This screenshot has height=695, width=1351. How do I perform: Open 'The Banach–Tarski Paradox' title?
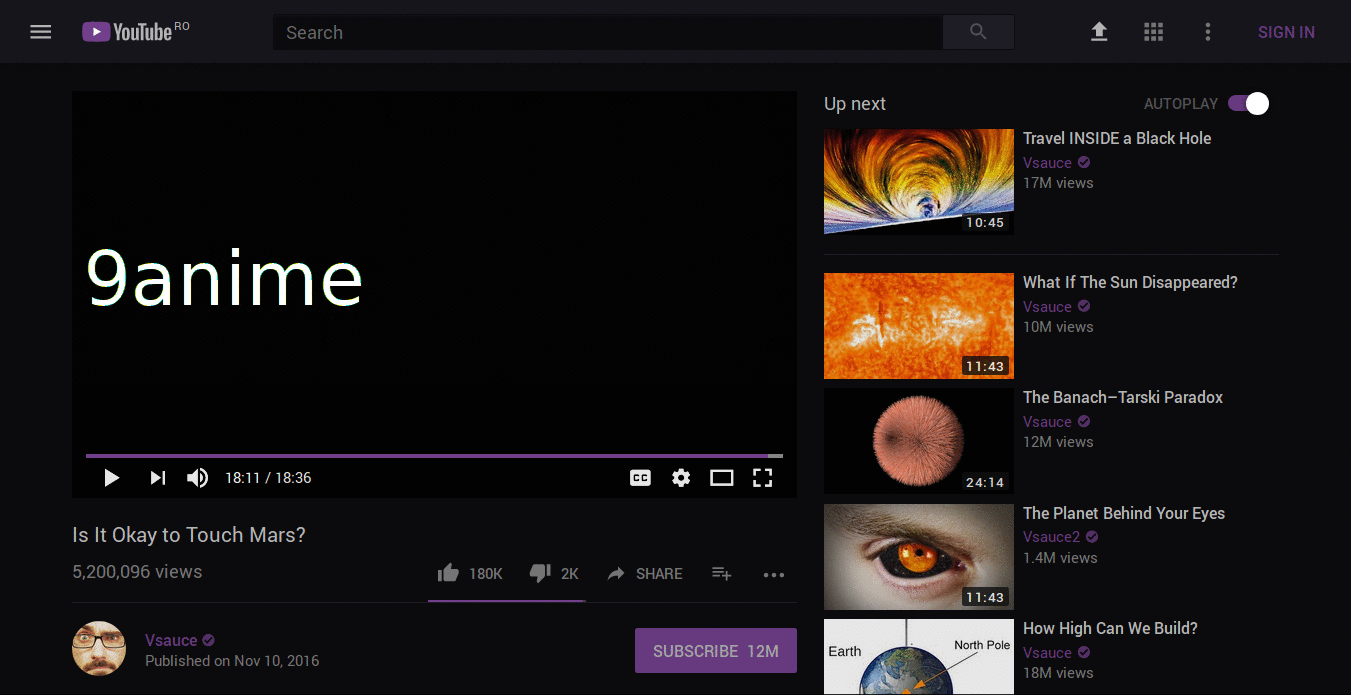coord(1123,397)
